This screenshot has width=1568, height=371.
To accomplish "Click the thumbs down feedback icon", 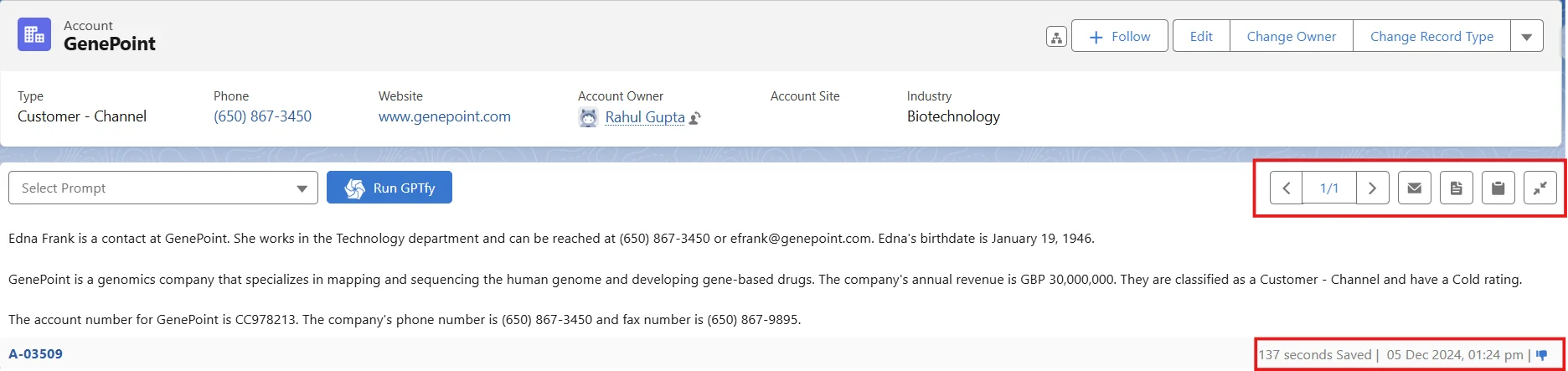I will [x=1542, y=355].
